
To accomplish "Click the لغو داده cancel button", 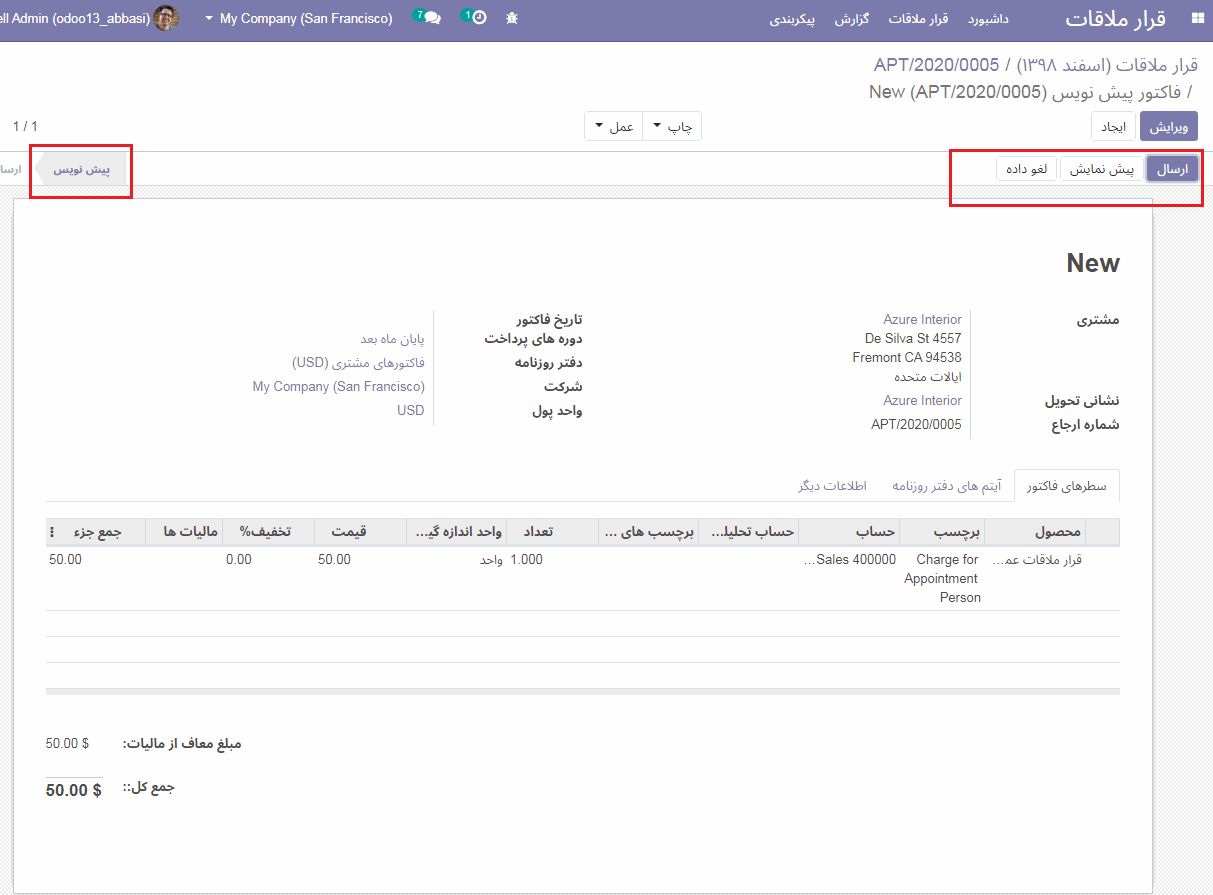I will pyautogui.click(x=1027, y=169).
